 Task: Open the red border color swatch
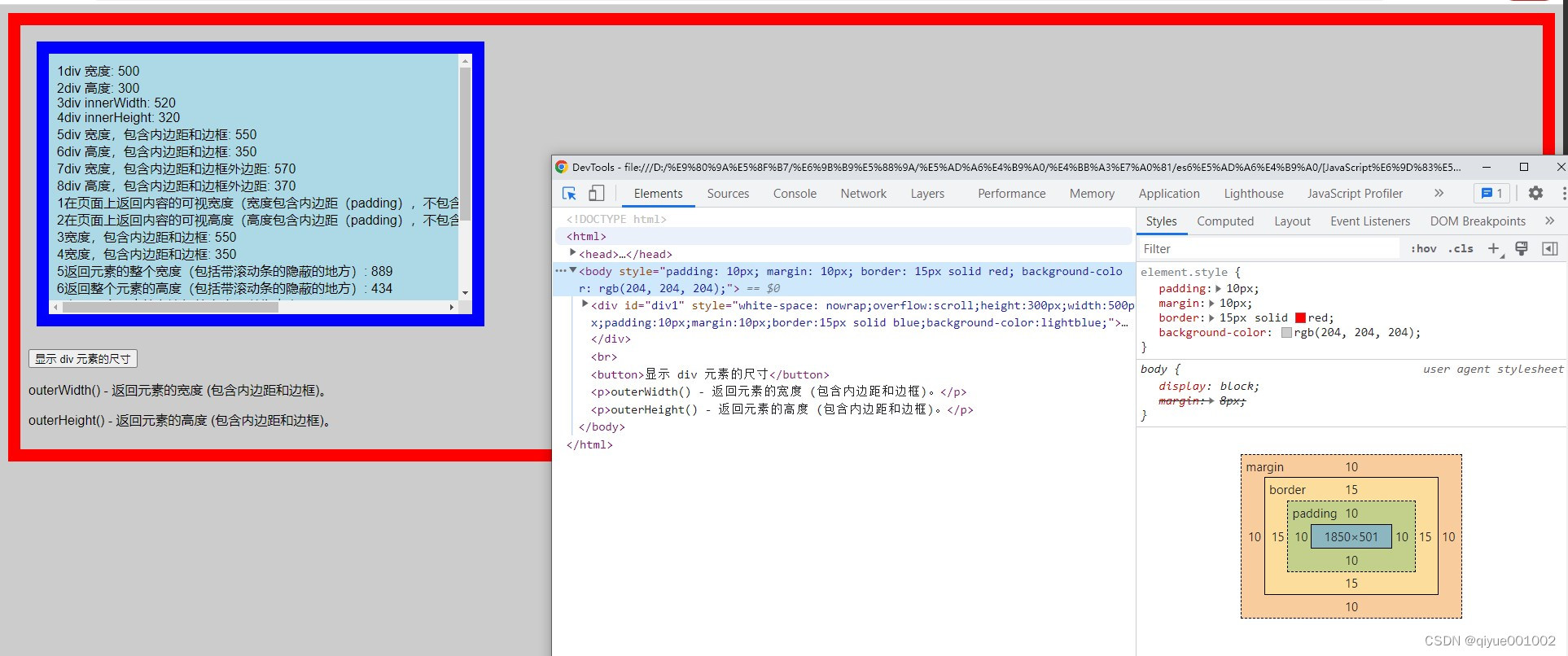point(1300,318)
